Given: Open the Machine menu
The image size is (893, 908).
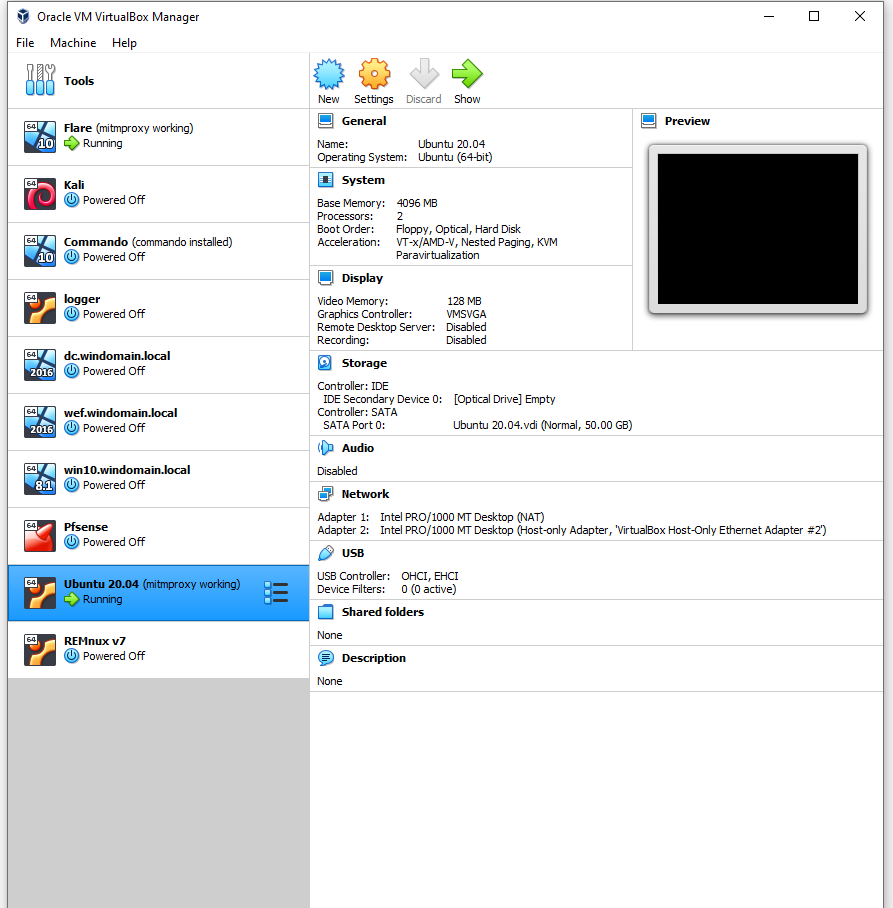Looking at the screenshot, I should (73, 43).
